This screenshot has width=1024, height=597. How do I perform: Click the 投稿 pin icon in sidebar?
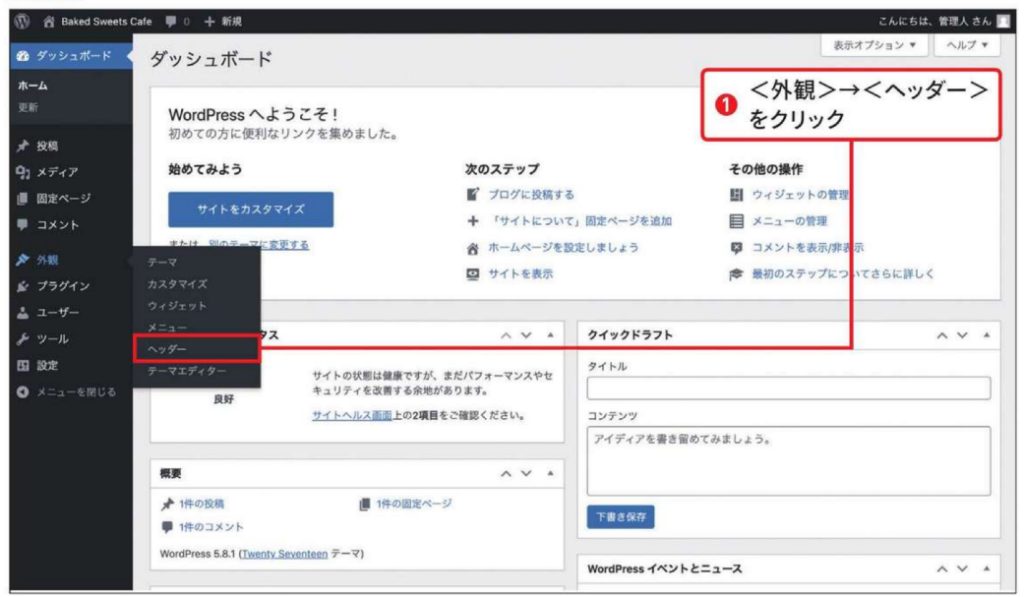[23, 146]
